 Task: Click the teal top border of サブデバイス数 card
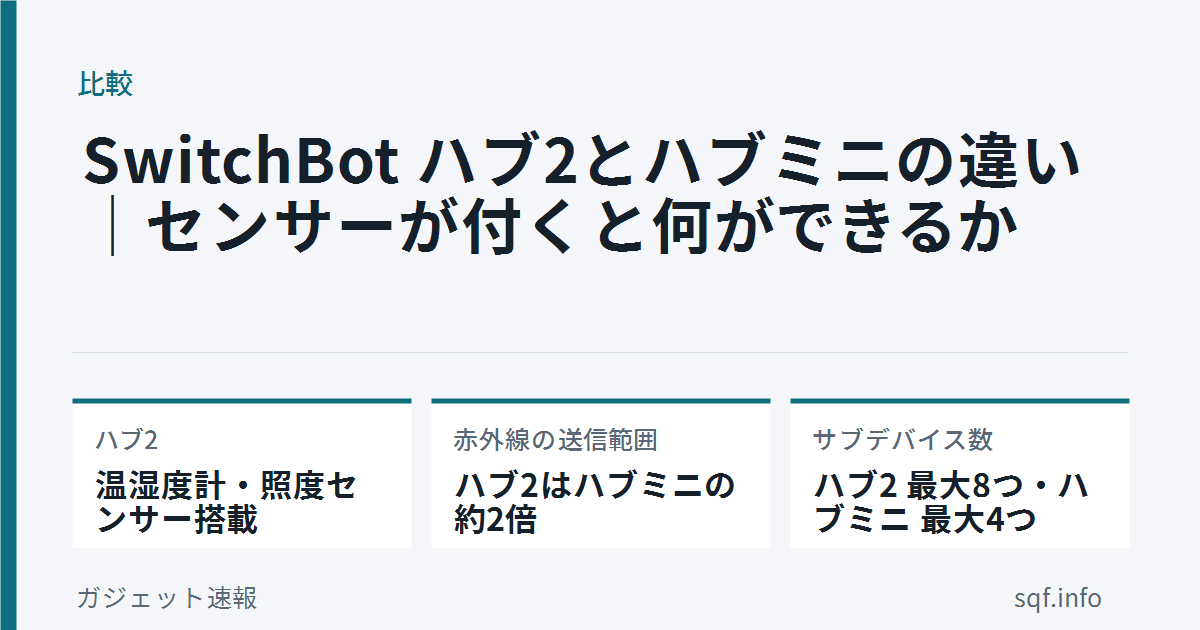(x=960, y=401)
